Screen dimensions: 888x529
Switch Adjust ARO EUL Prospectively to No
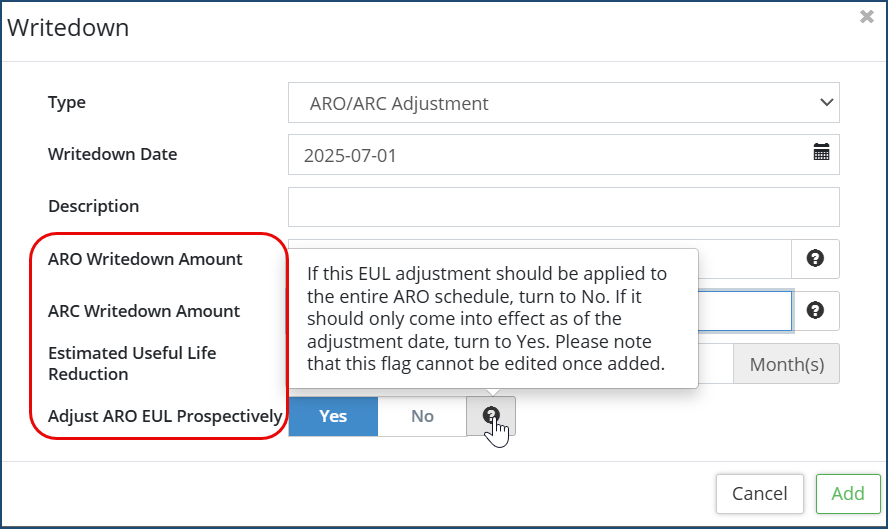point(422,416)
